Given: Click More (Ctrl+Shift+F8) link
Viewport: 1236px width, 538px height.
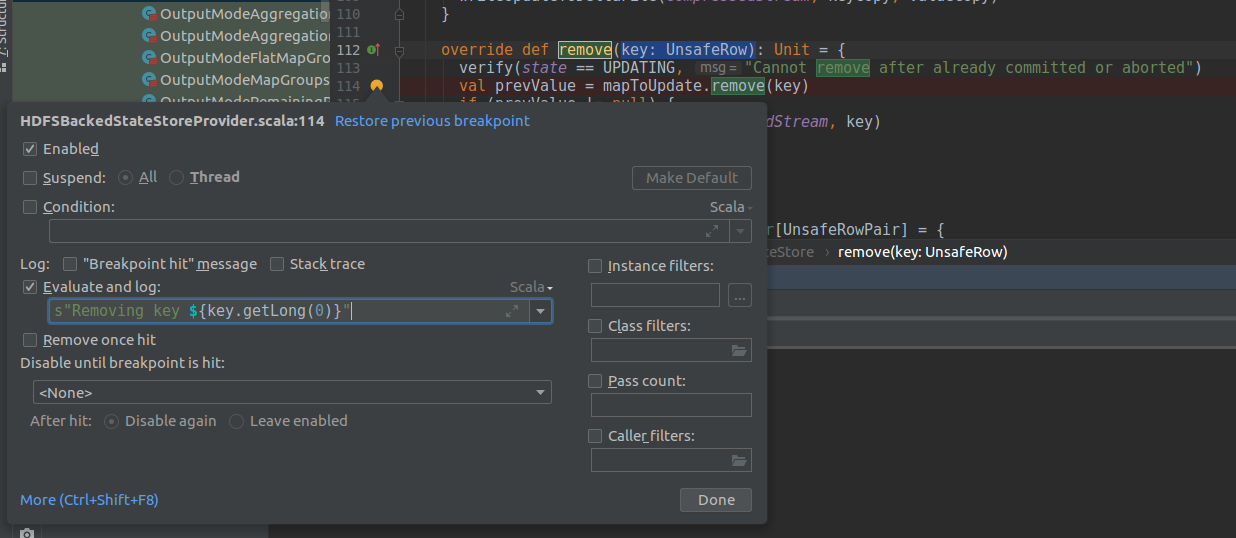Looking at the screenshot, I should coord(89,499).
